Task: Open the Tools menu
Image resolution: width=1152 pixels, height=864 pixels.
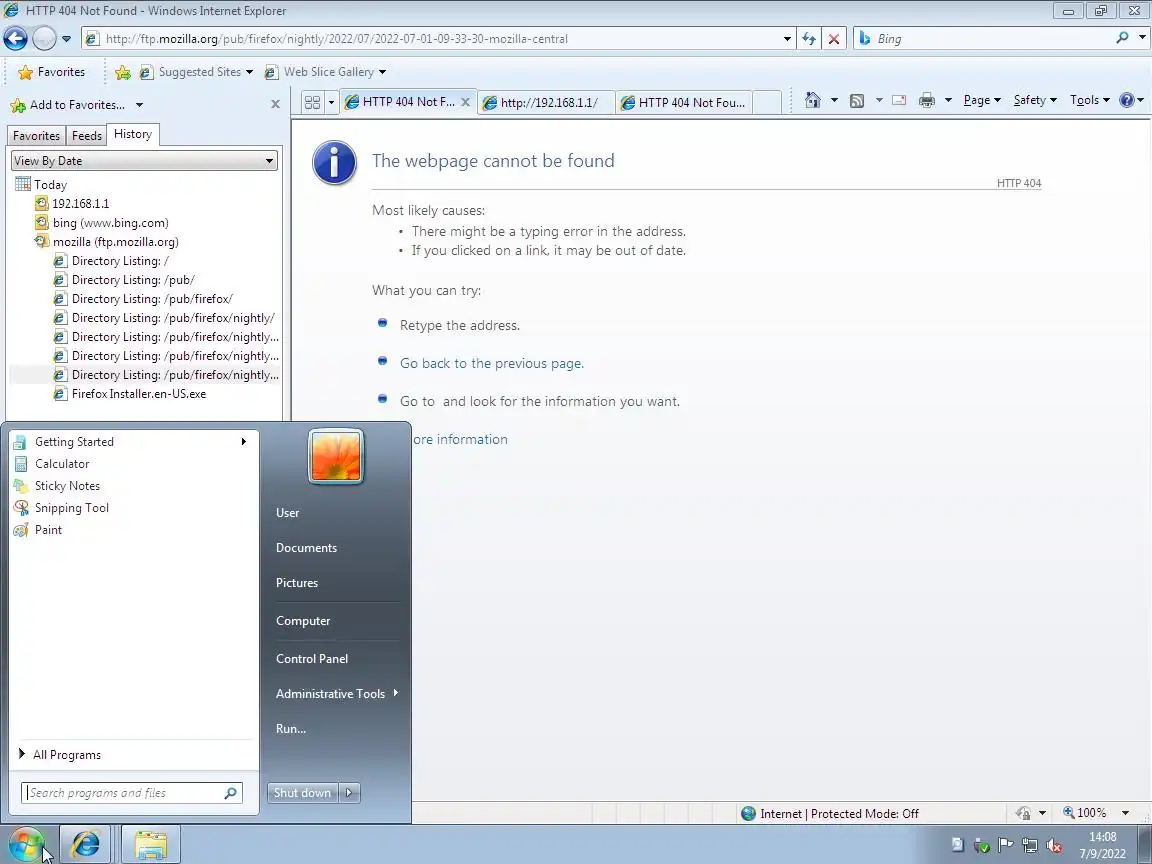Action: click(x=1090, y=101)
